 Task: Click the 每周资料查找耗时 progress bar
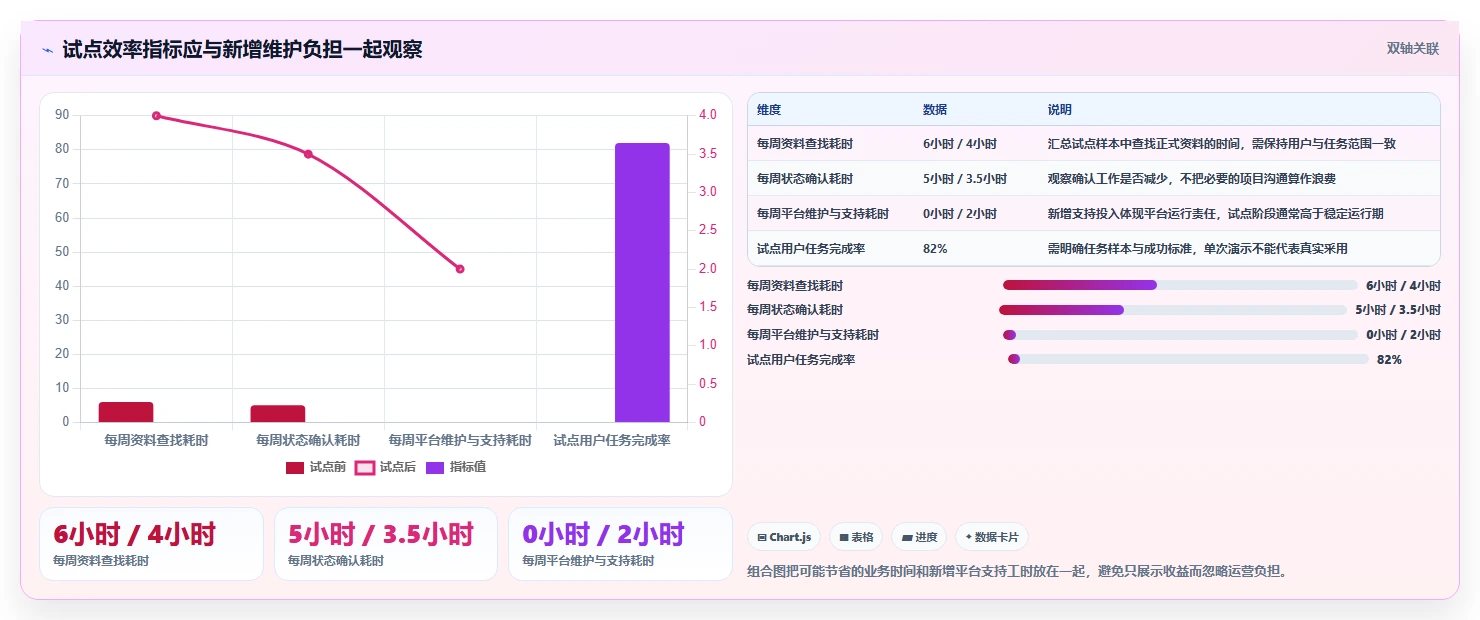[1180, 285]
